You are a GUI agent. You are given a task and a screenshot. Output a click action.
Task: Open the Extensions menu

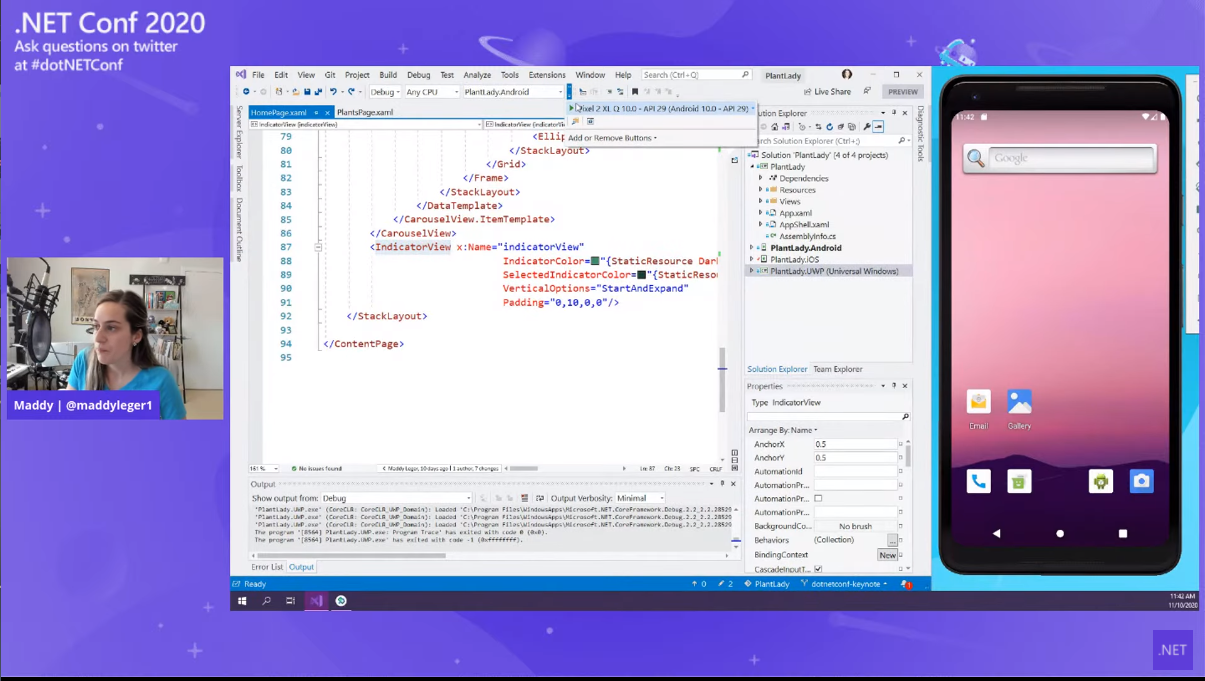click(x=547, y=75)
